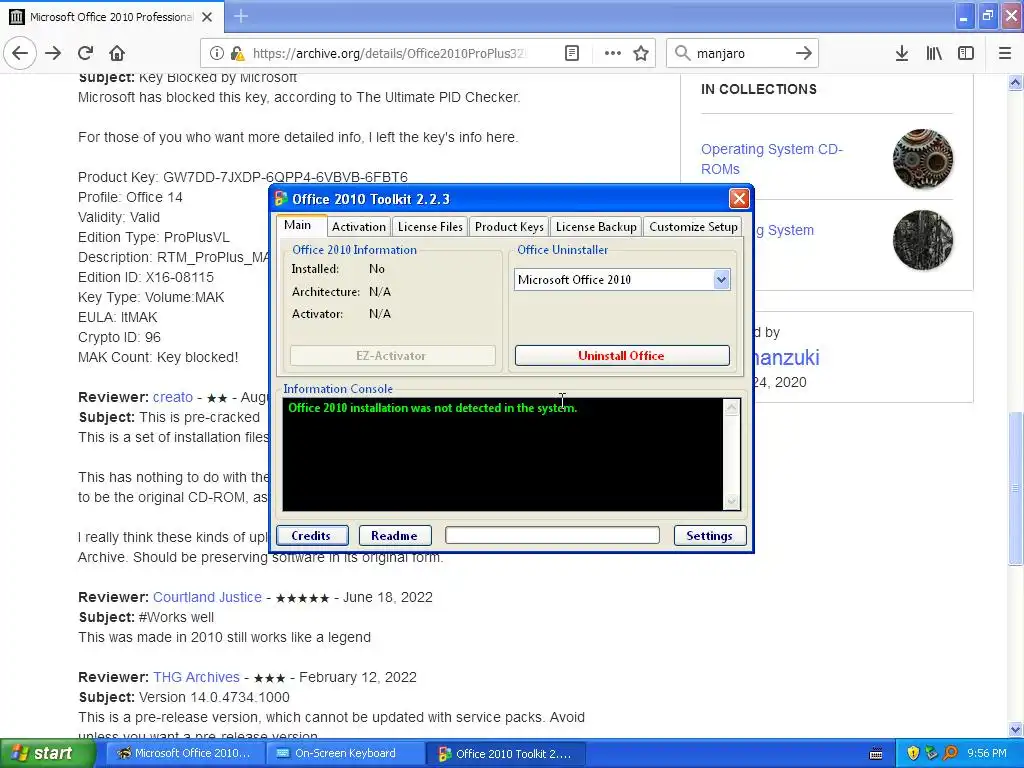This screenshot has height=768, width=1024.
Task: Go back with the browser back arrow
Action: (x=20, y=54)
